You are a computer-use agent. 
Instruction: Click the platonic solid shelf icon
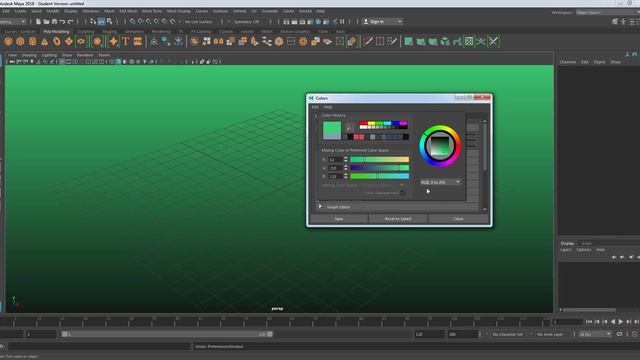pos(97,41)
